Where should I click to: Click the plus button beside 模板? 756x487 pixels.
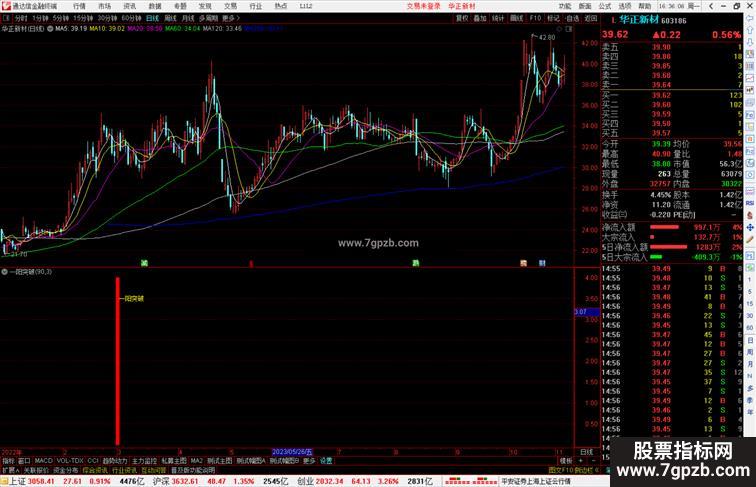point(580,461)
